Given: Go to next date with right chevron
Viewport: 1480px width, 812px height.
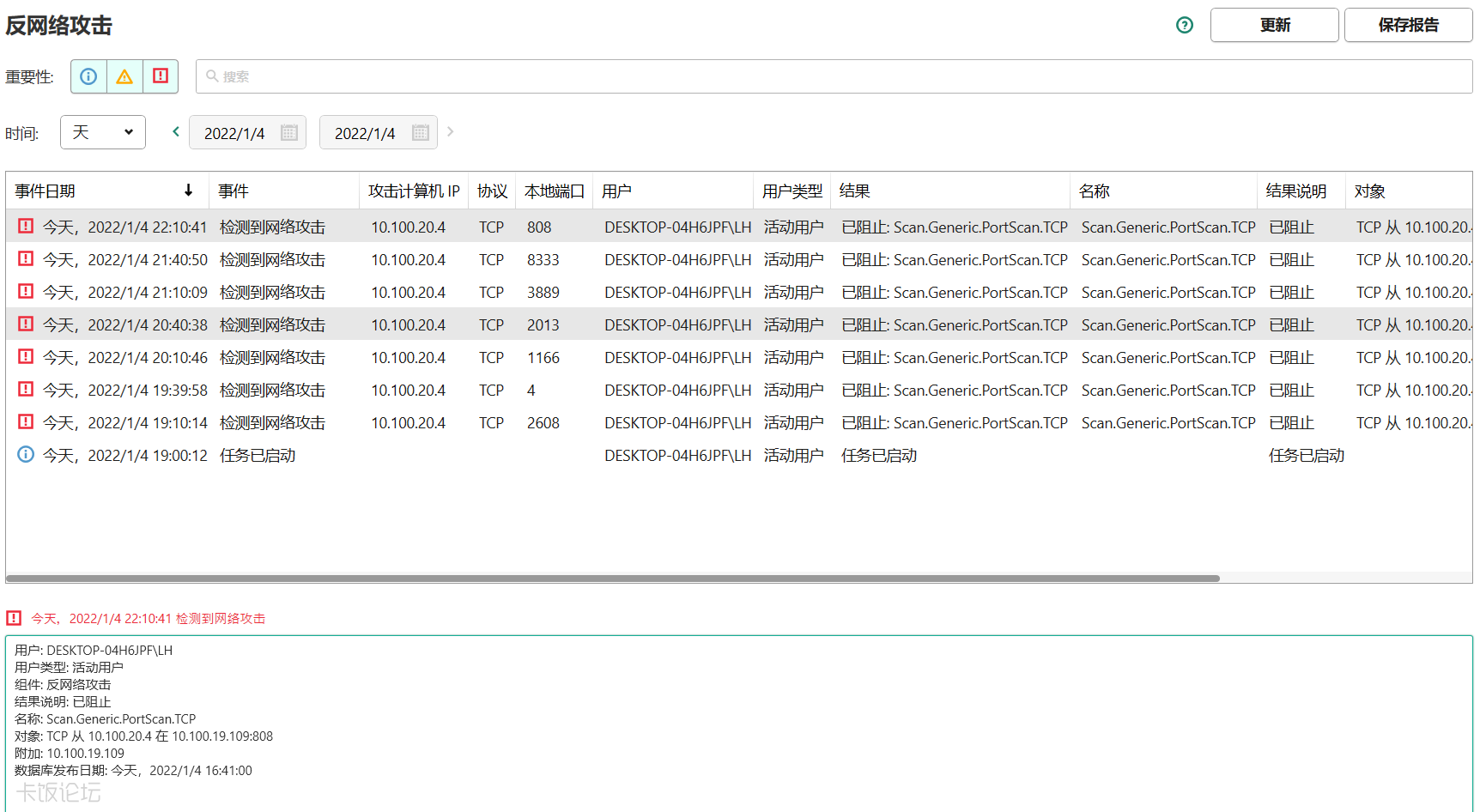Looking at the screenshot, I should (450, 132).
